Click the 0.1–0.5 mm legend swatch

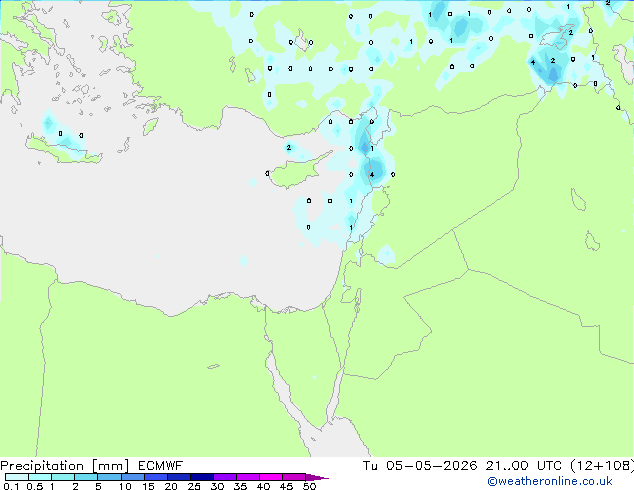pos(17,477)
